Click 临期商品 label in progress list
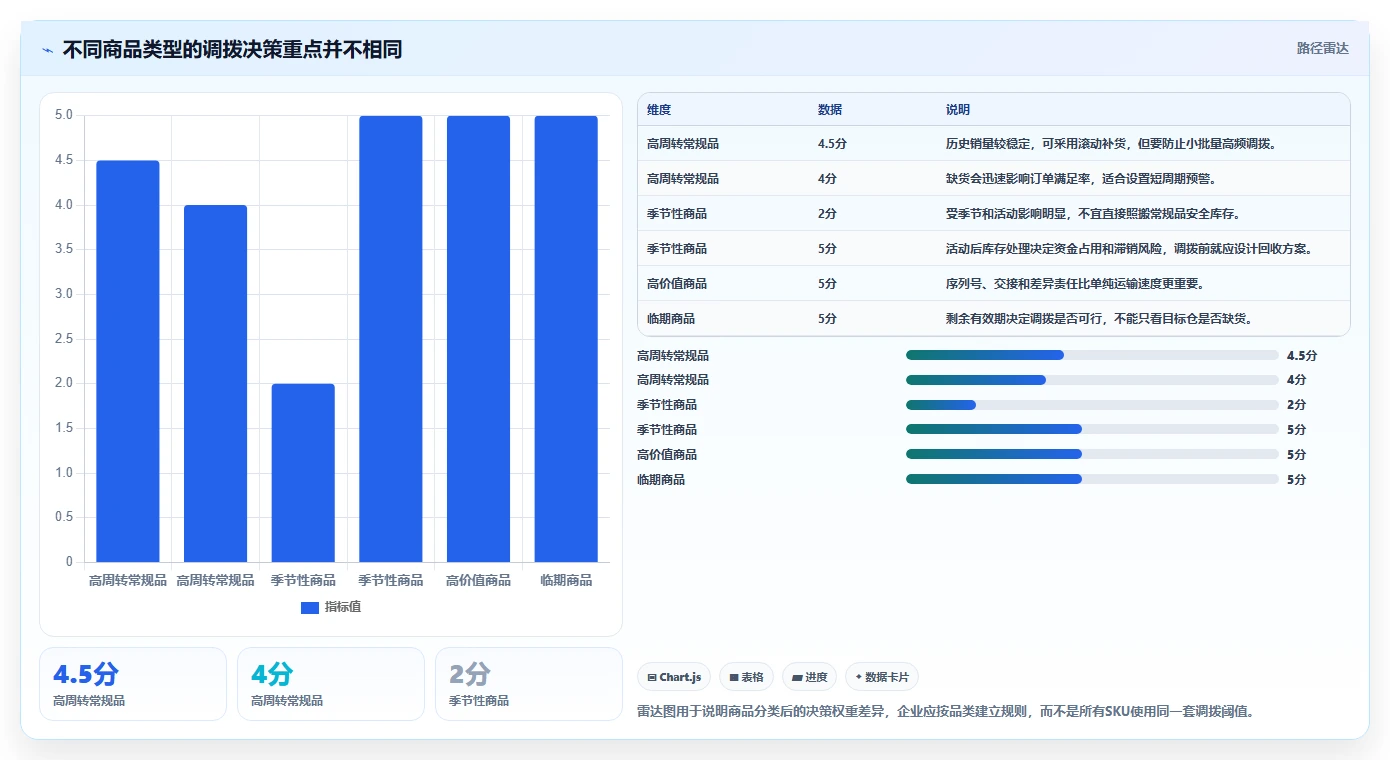This screenshot has width=1390, height=760. pos(661,480)
